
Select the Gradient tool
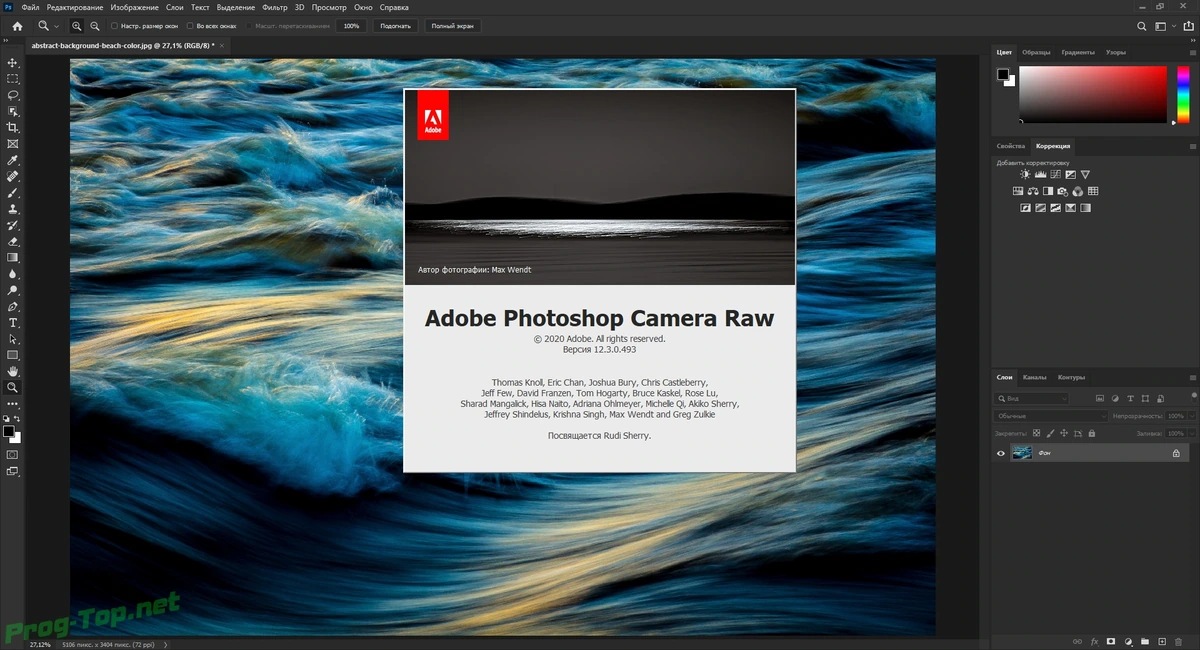pos(13,258)
